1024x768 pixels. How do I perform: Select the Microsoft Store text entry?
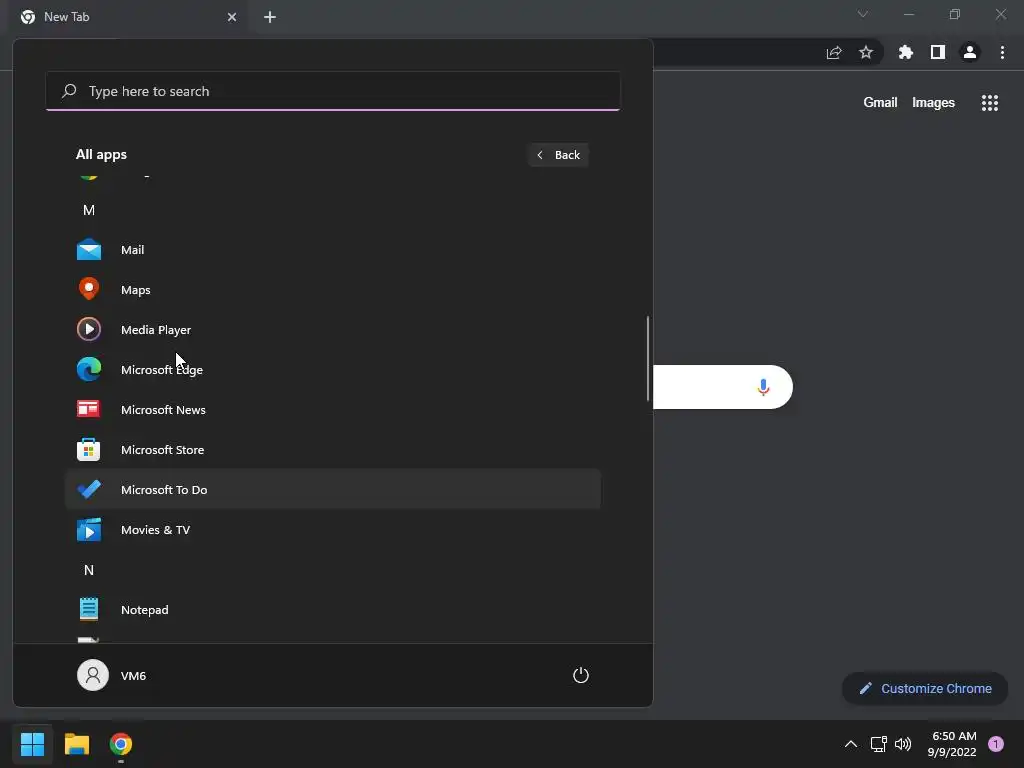pyautogui.click(x=163, y=450)
